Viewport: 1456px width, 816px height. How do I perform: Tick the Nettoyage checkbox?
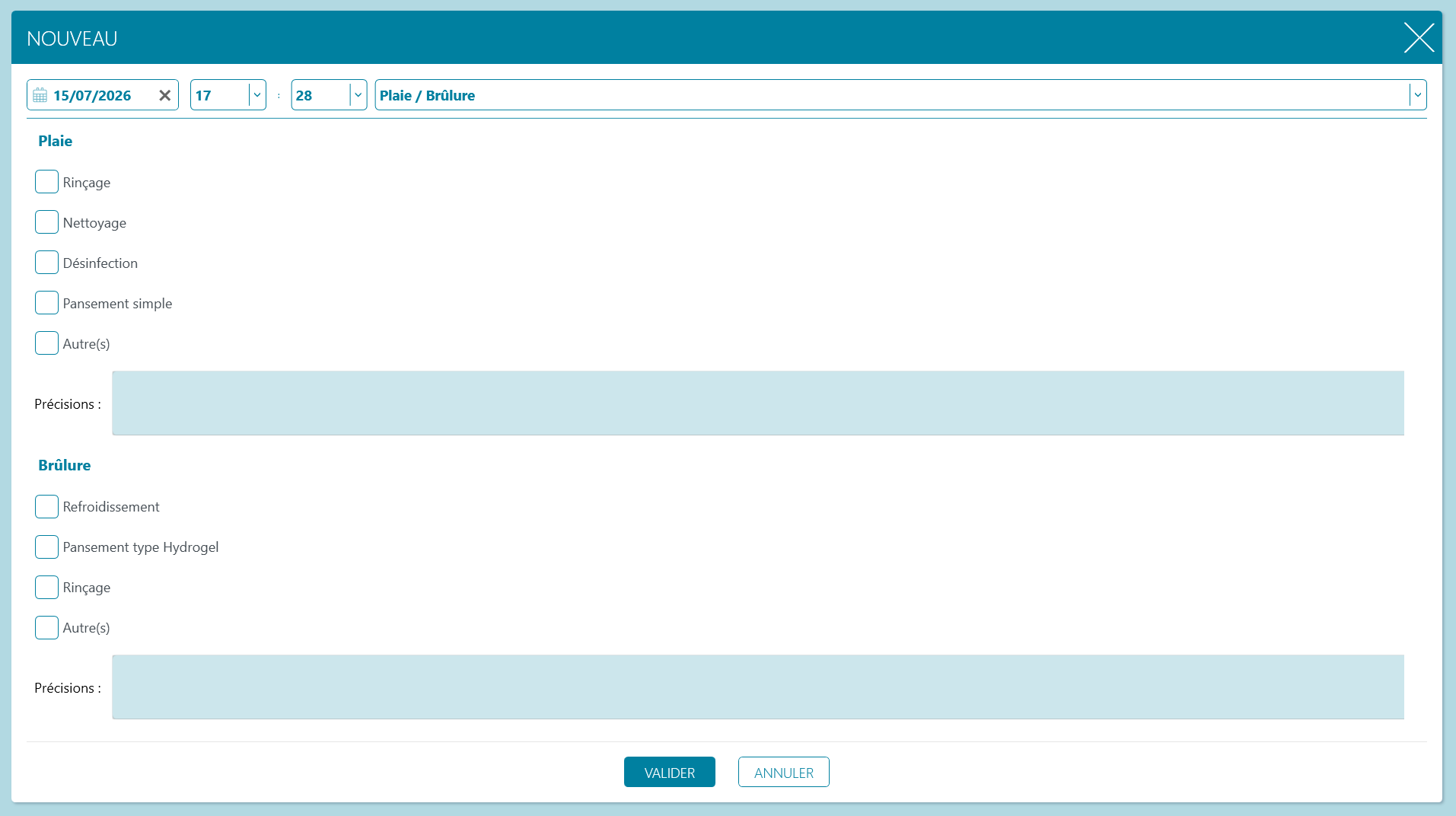(46, 222)
